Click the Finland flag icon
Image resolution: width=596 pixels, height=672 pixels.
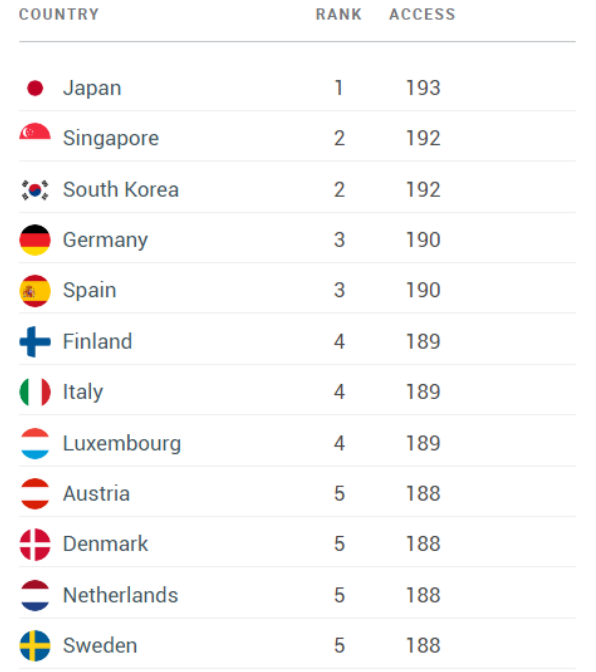pyautogui.click(x=35, y=342)
